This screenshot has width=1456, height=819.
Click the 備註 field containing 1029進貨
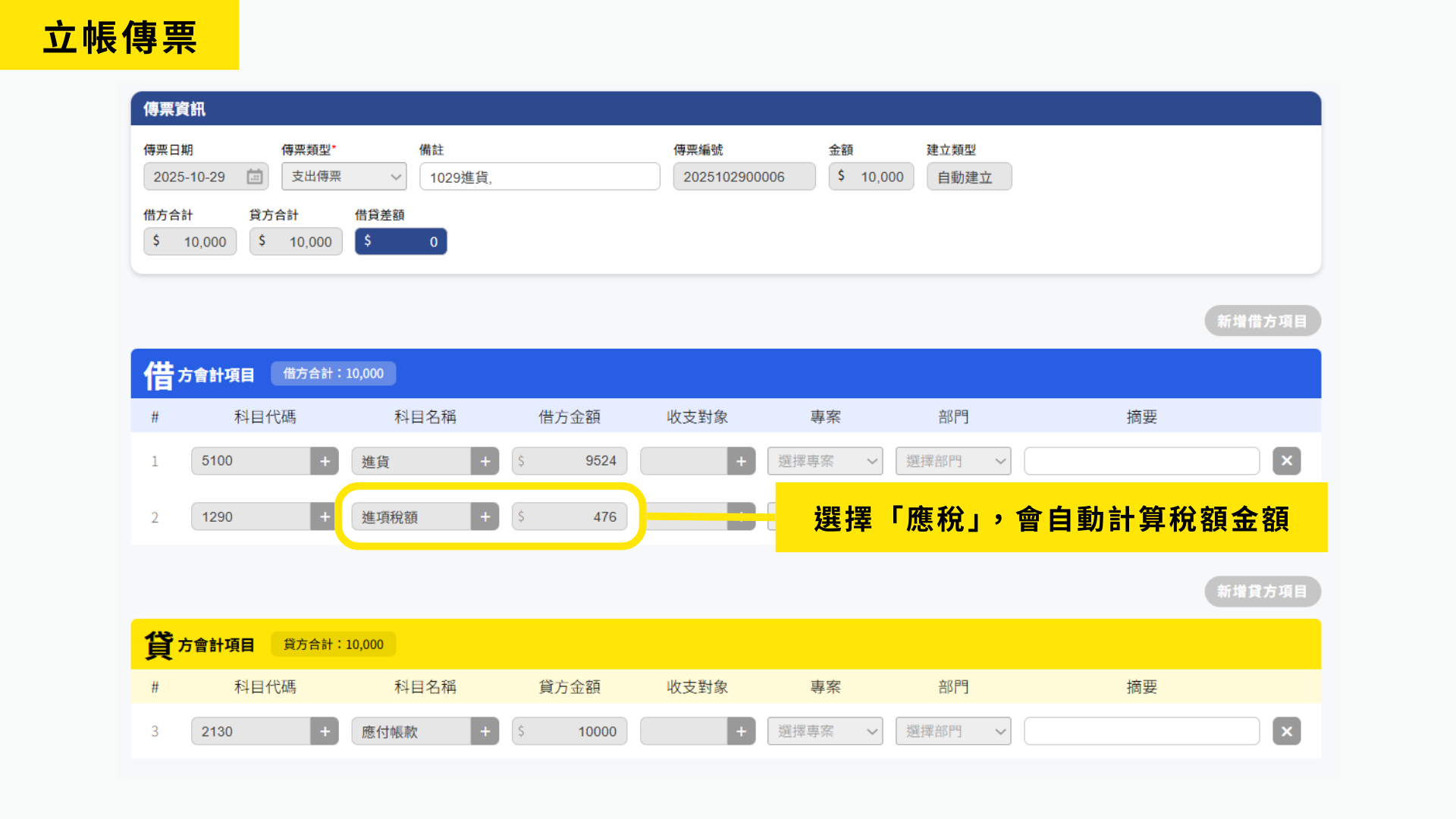click(x=539, y=177)
